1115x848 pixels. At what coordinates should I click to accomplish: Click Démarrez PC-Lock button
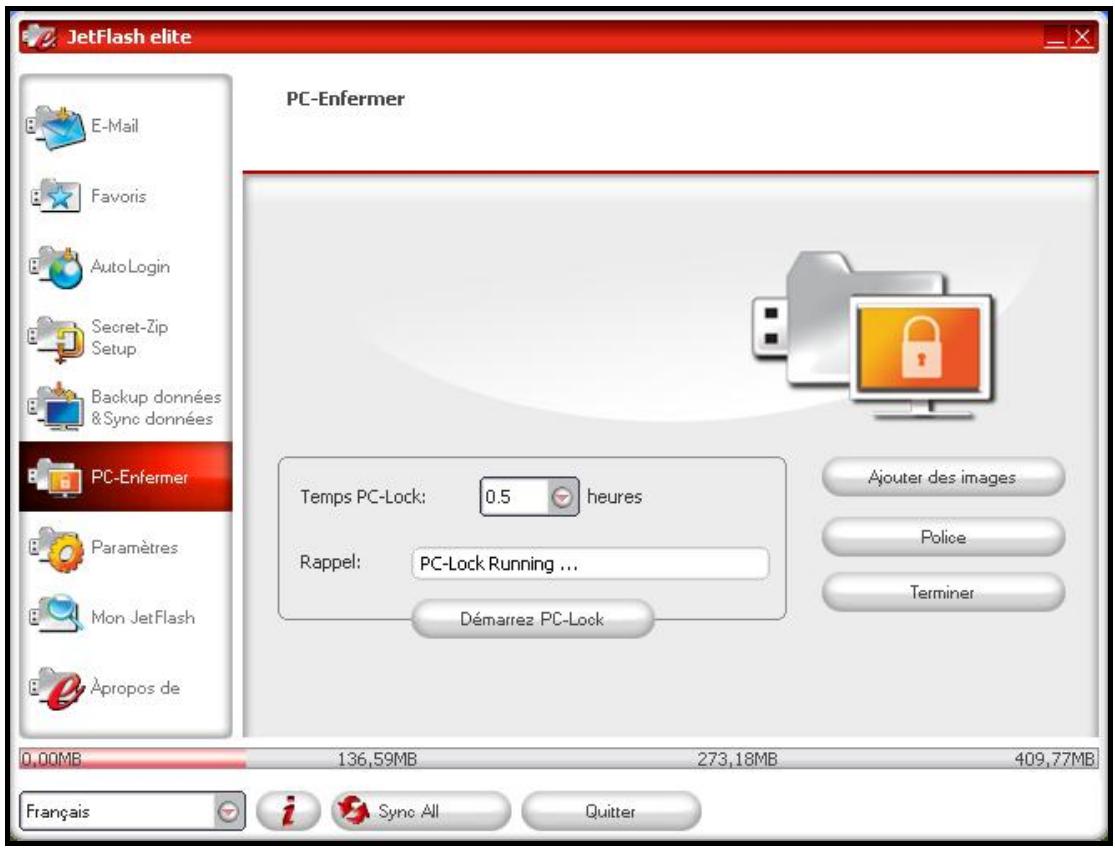(x=533, y=619)
